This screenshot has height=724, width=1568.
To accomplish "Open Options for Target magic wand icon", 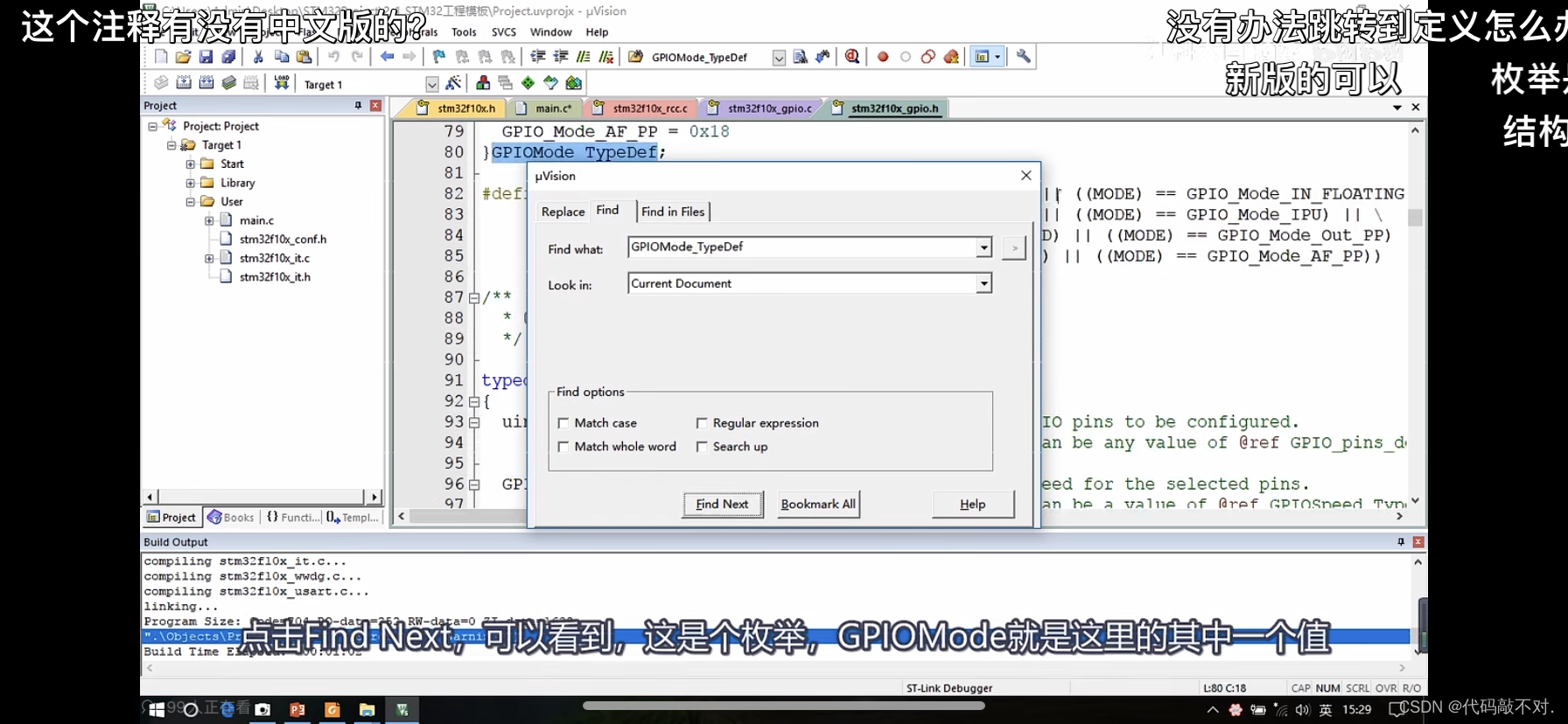I will pyautogui.click(x=453, y=83).
